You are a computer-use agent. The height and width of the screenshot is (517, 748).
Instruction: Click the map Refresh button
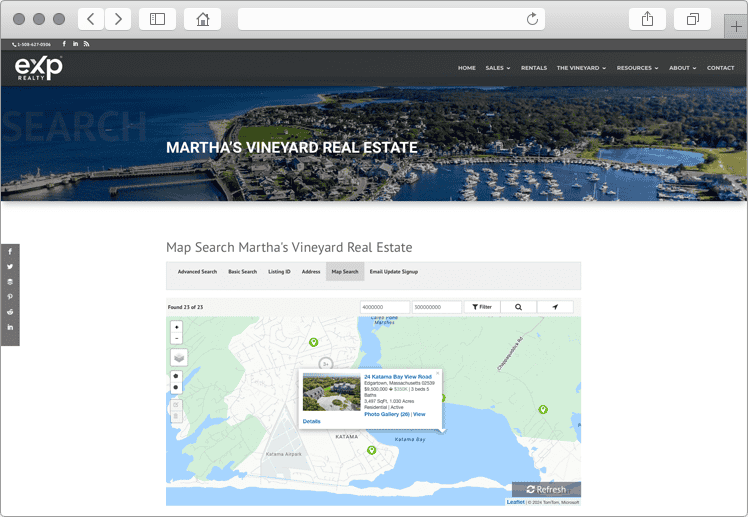coord(546,489)
